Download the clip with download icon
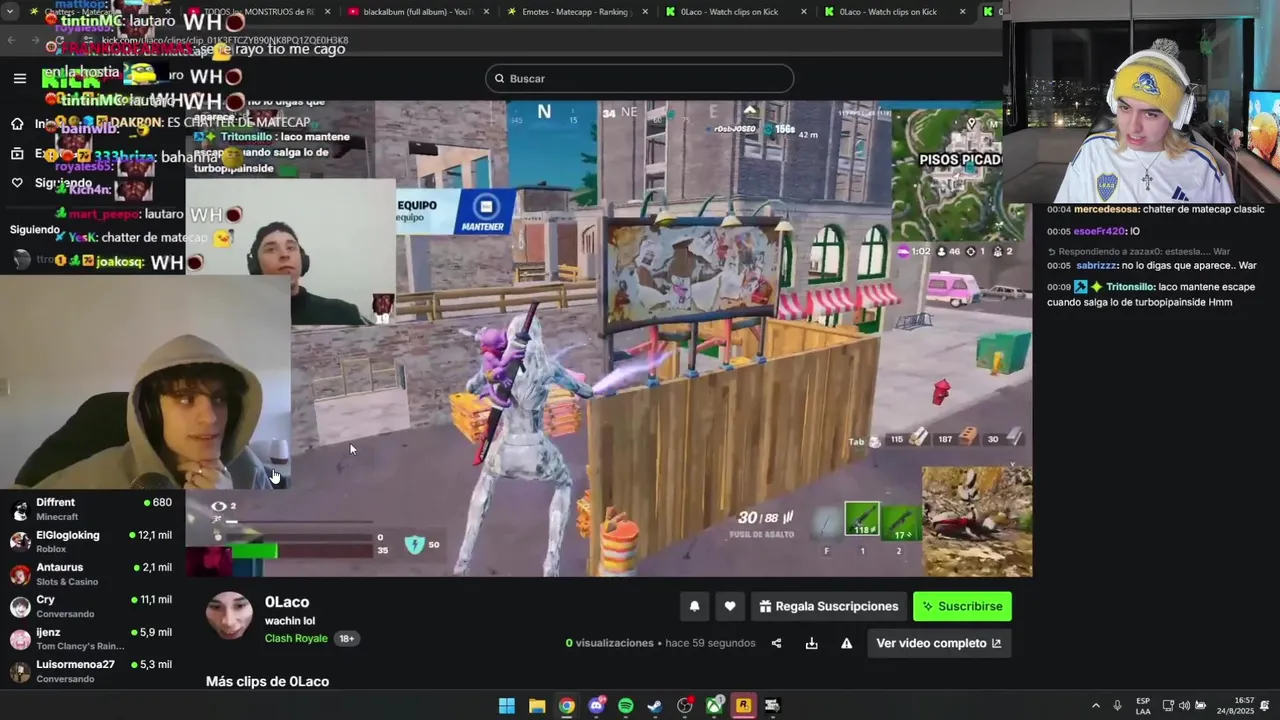1280x720 pixels. click(x=811, y=643)
